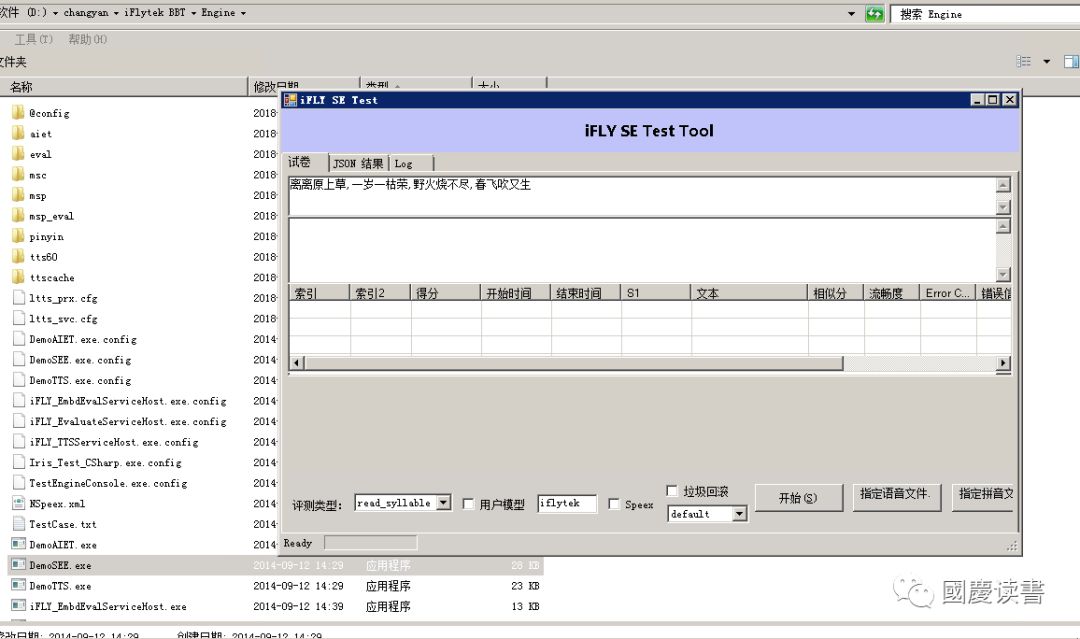Toggle the Explorer preview pane icon
Screen dimensions: 1080x639
coord(1071,61)
